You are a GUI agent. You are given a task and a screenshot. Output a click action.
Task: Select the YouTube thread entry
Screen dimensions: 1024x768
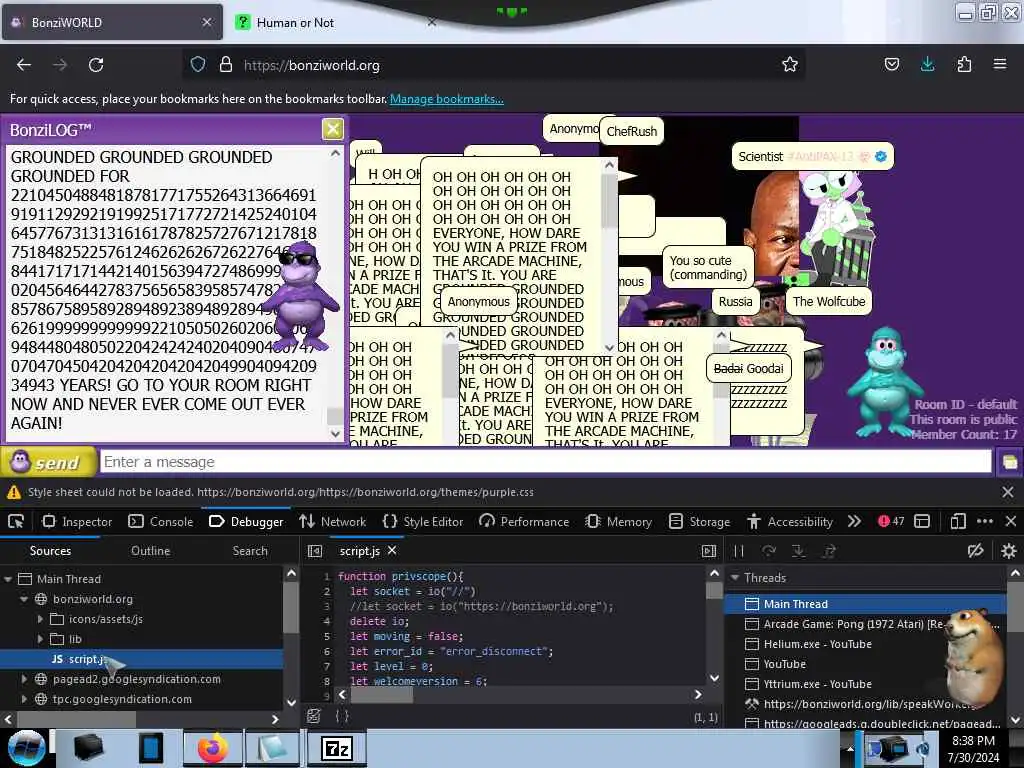784,664
